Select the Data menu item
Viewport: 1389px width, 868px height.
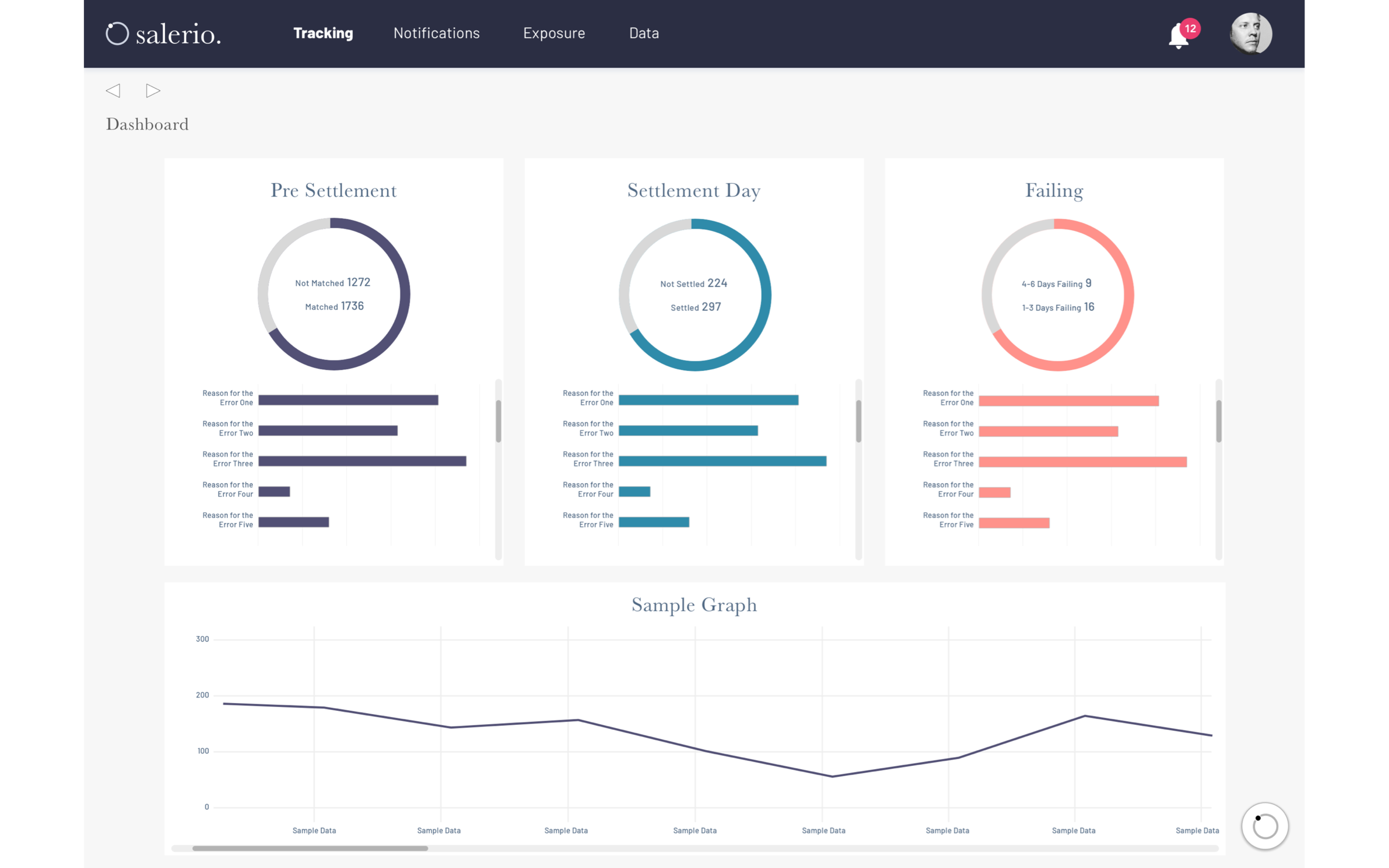(644, 33)
